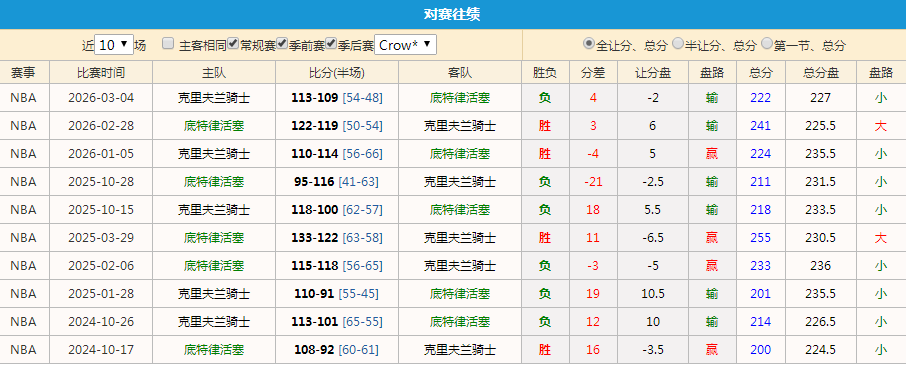Click home team 克里夫兰骑士 in the 2025-10-15 row
This screenshot has width=906, height=366.
coord(214,209)
